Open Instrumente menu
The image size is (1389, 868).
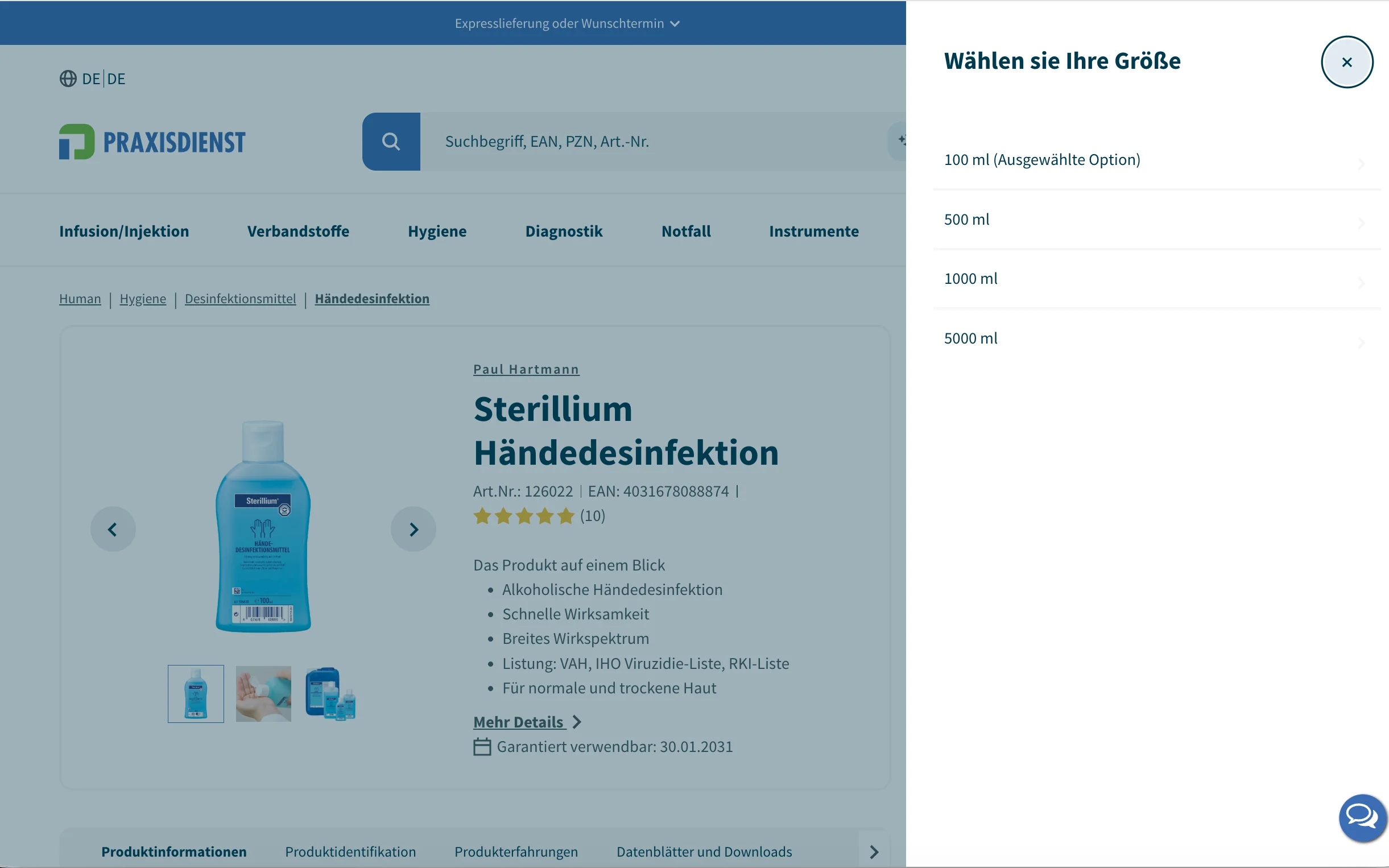814,232
